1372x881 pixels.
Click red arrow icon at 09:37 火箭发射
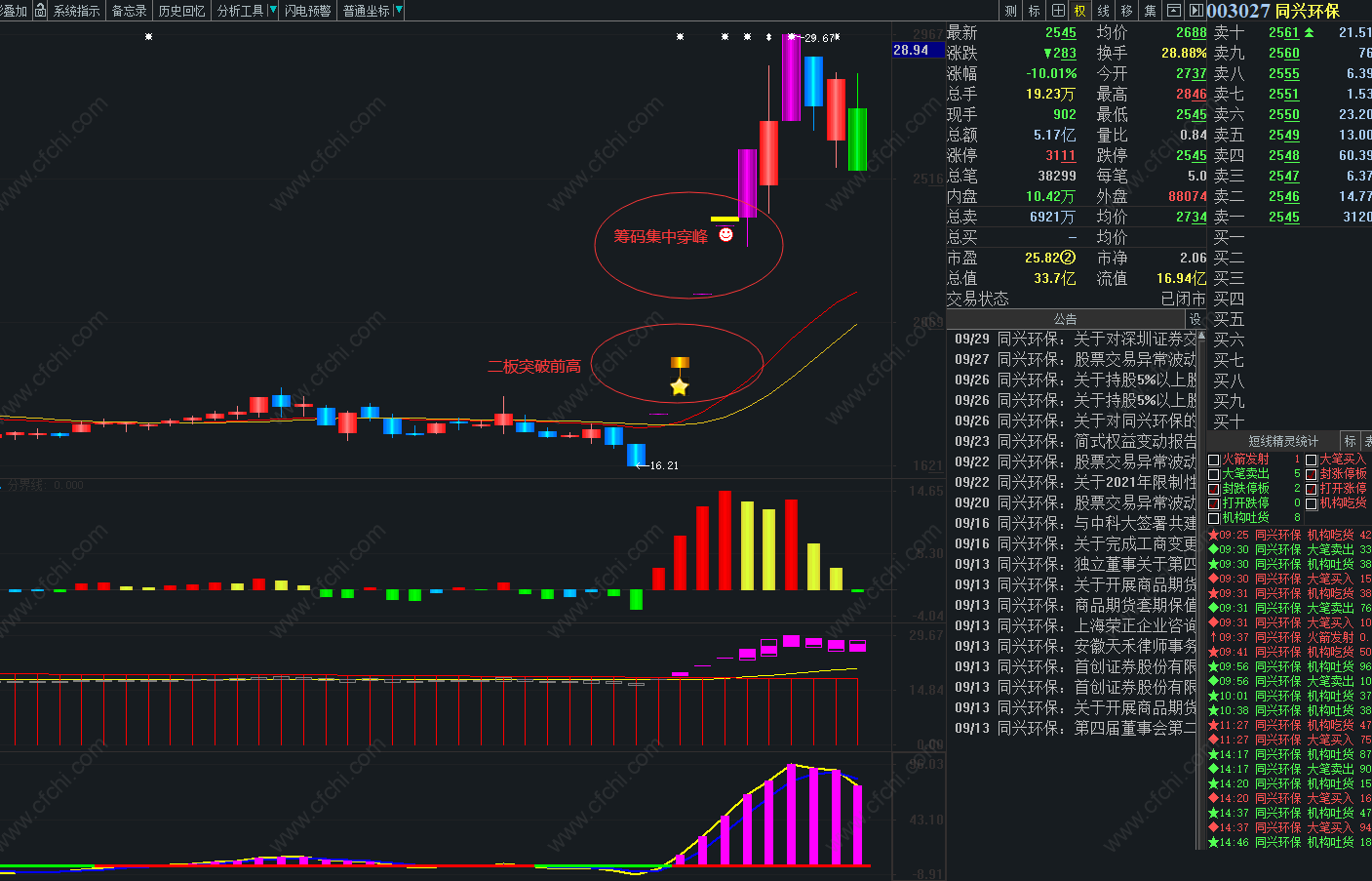point(1213,637)
